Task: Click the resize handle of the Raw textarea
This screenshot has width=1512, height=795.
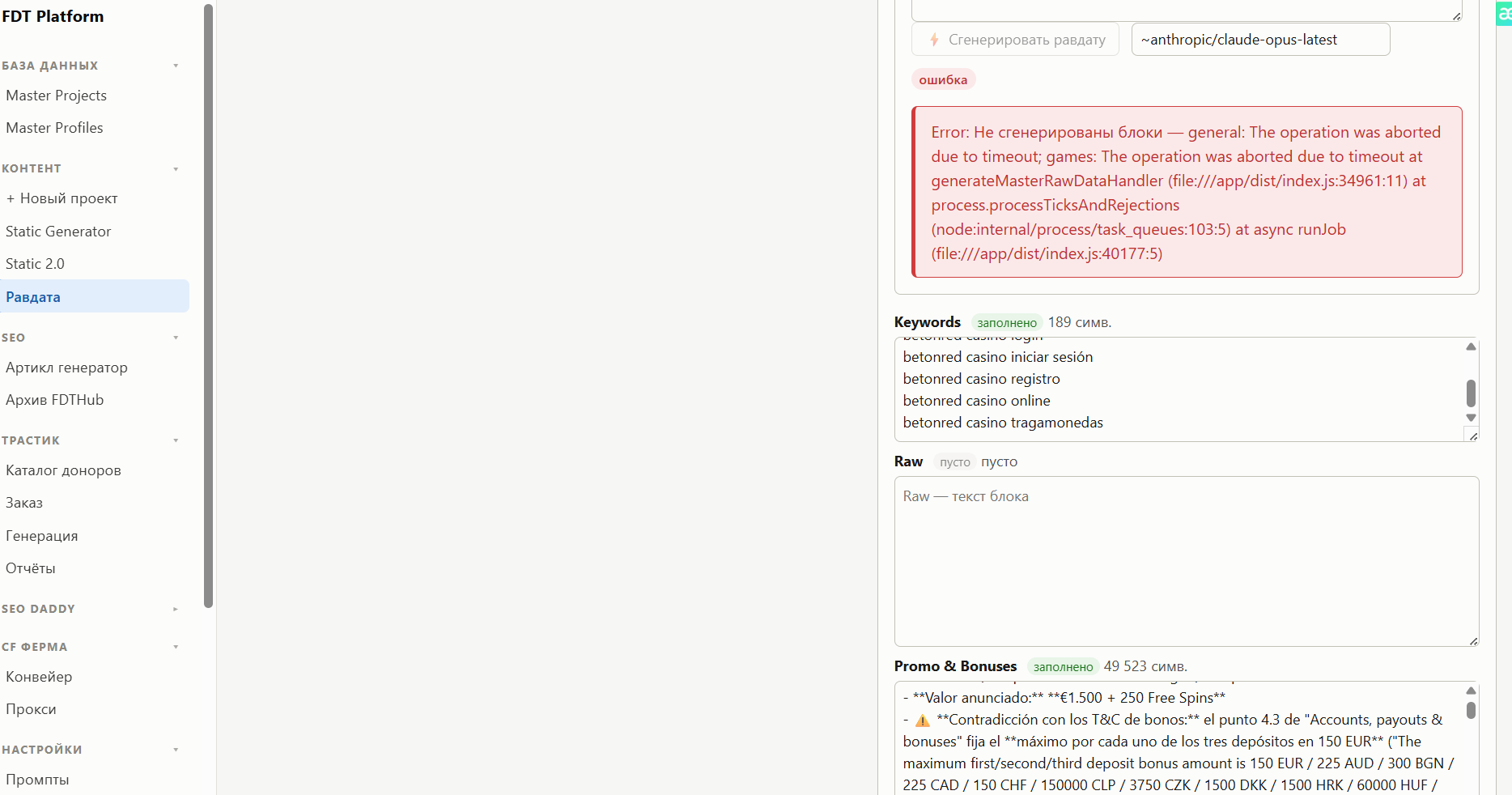Action: 1473,641
